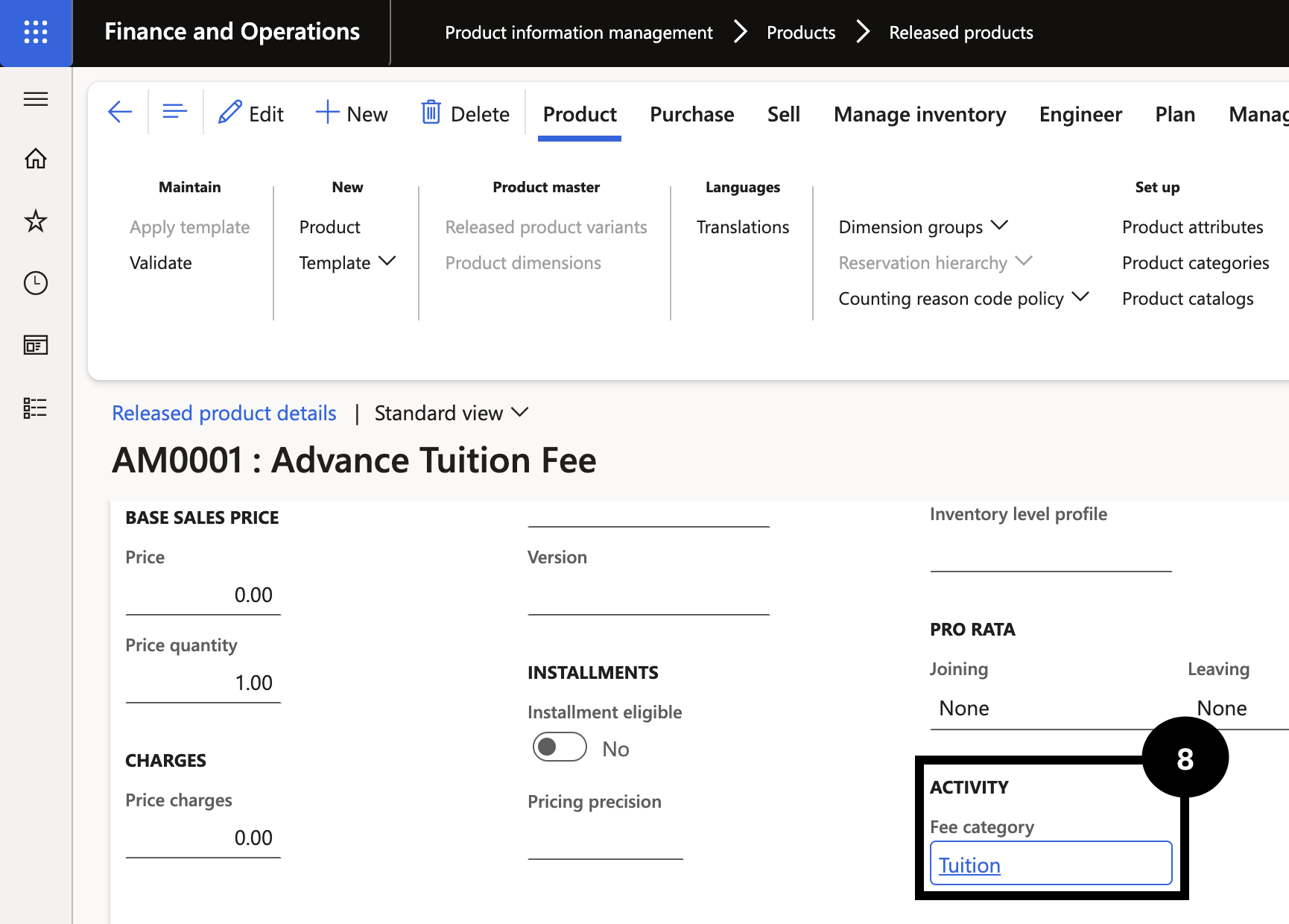Click Product information management breadcrumb
Image resolution: width=1289 pixels, height=924 pixels.
579,33
